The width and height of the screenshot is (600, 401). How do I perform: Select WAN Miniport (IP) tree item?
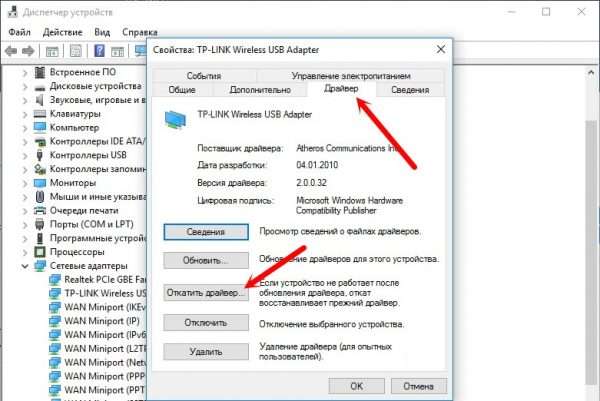(x=100, y=323)
